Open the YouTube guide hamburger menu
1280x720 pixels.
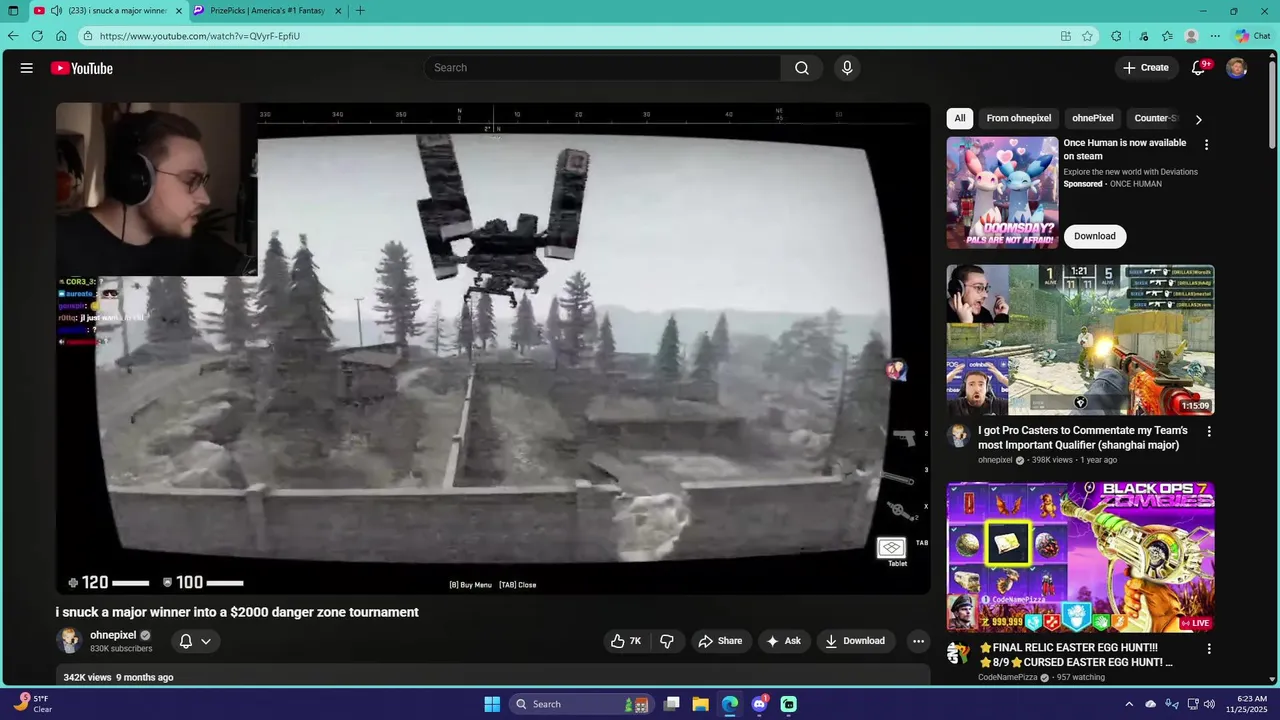pos(27,68)
